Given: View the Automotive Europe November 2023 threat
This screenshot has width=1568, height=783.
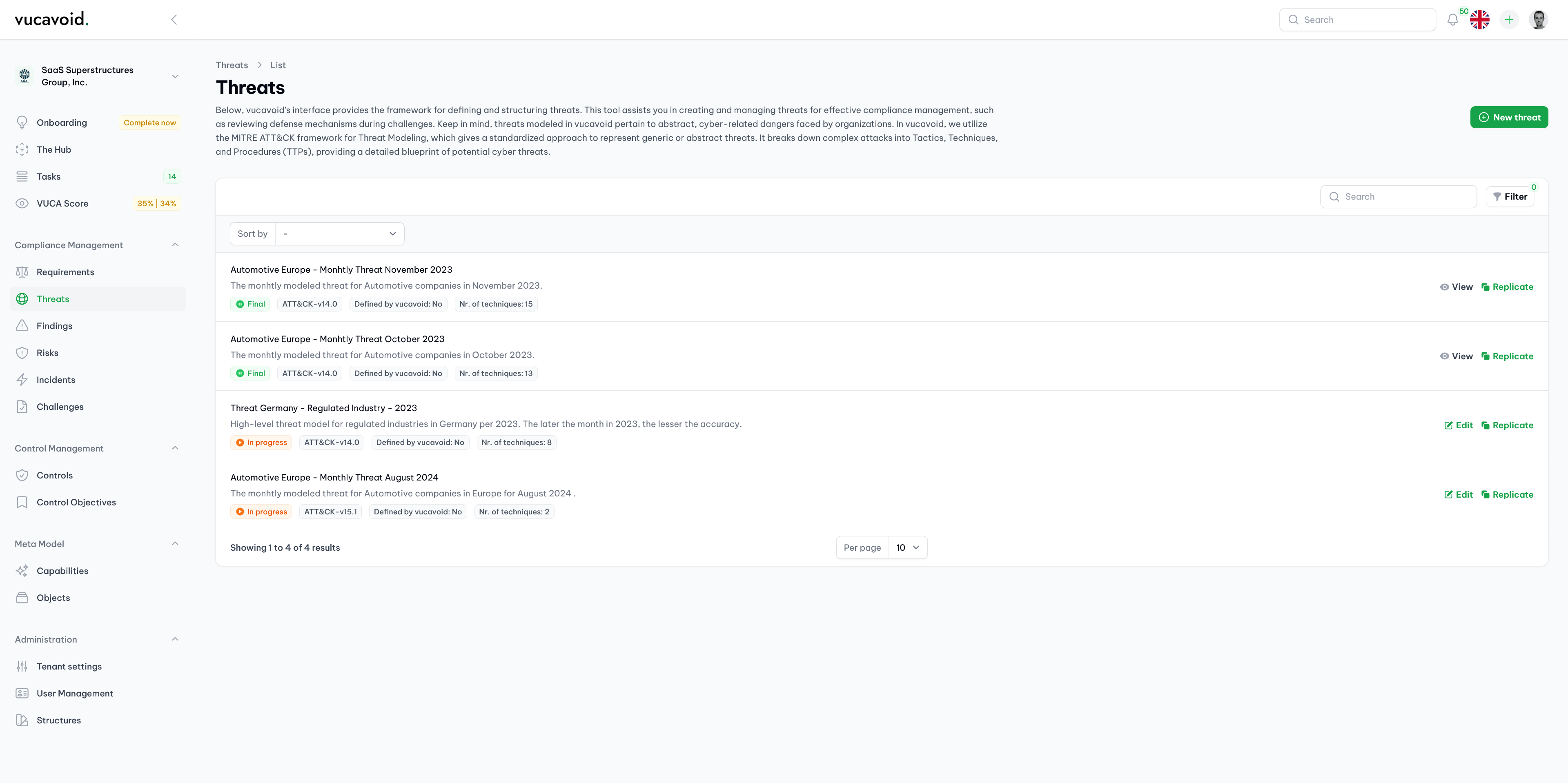Looking at the screenshot, I should (x=1457, y=287).
